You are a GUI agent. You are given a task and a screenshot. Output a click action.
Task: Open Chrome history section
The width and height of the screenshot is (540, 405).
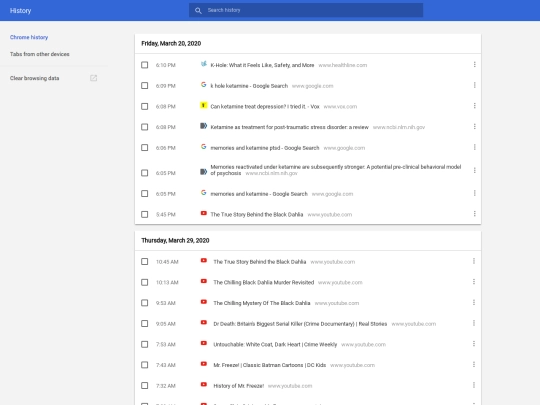tap(29, 37)
